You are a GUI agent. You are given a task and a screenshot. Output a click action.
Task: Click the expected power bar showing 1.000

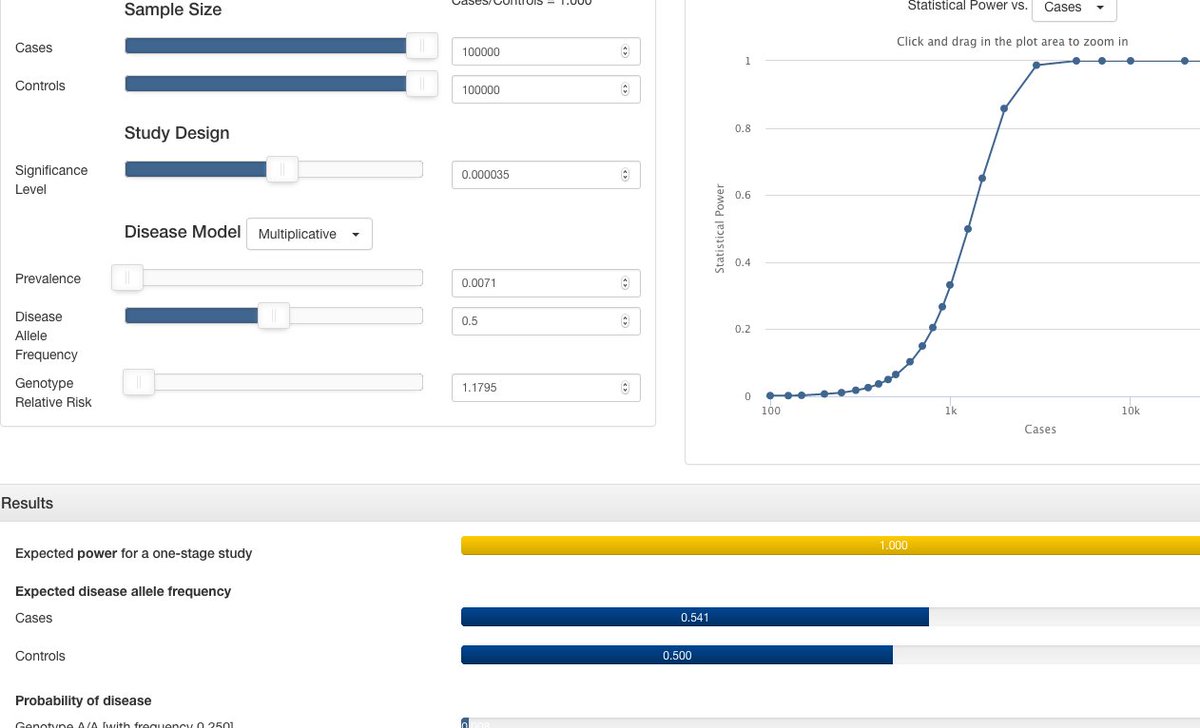[830, 545]
